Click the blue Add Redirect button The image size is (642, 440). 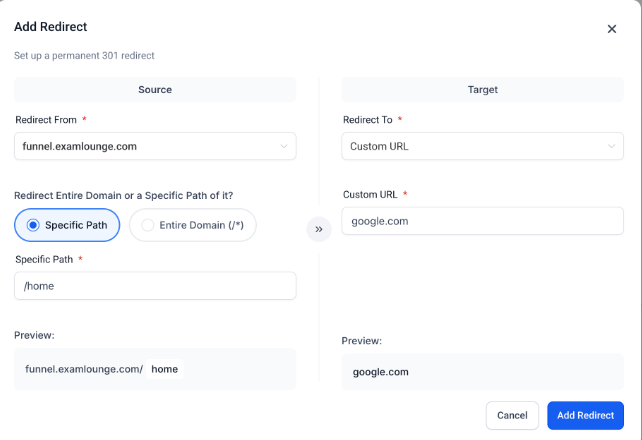[x=586, y=415]
